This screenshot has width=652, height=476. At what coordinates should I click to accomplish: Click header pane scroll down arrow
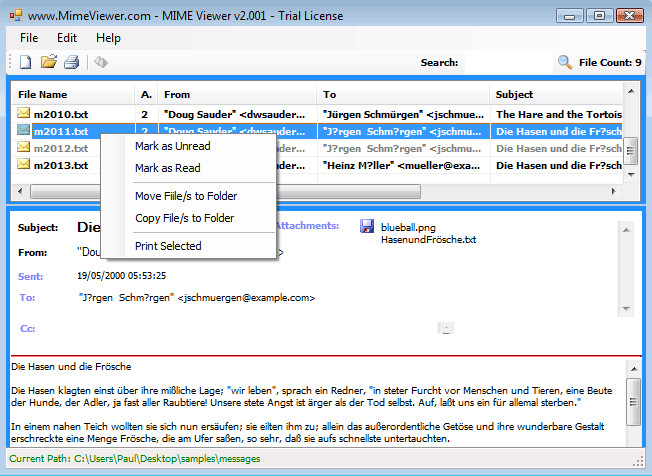tap(626, 309)
